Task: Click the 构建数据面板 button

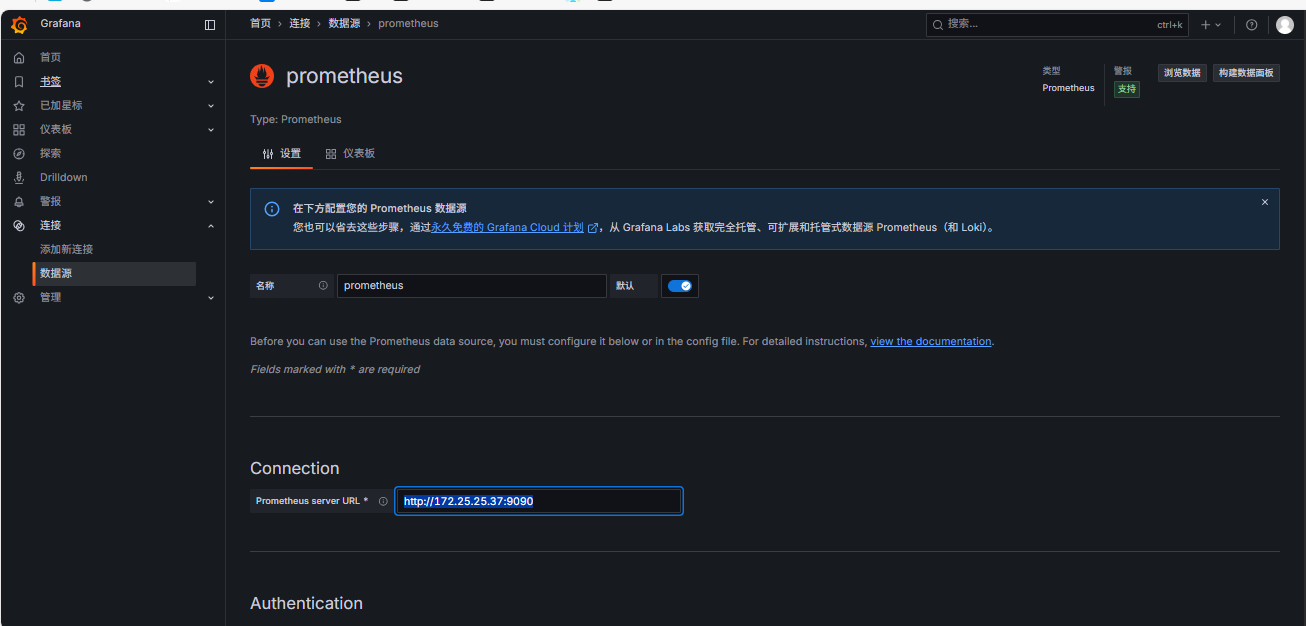Action: click(x=1246, y=73)
